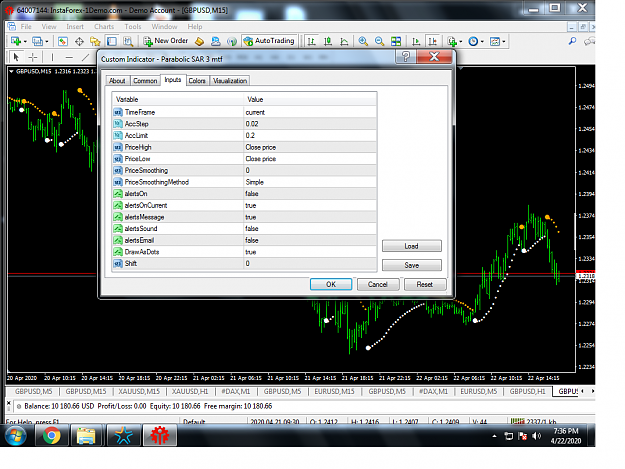Click the Save button

click(412, 265)
